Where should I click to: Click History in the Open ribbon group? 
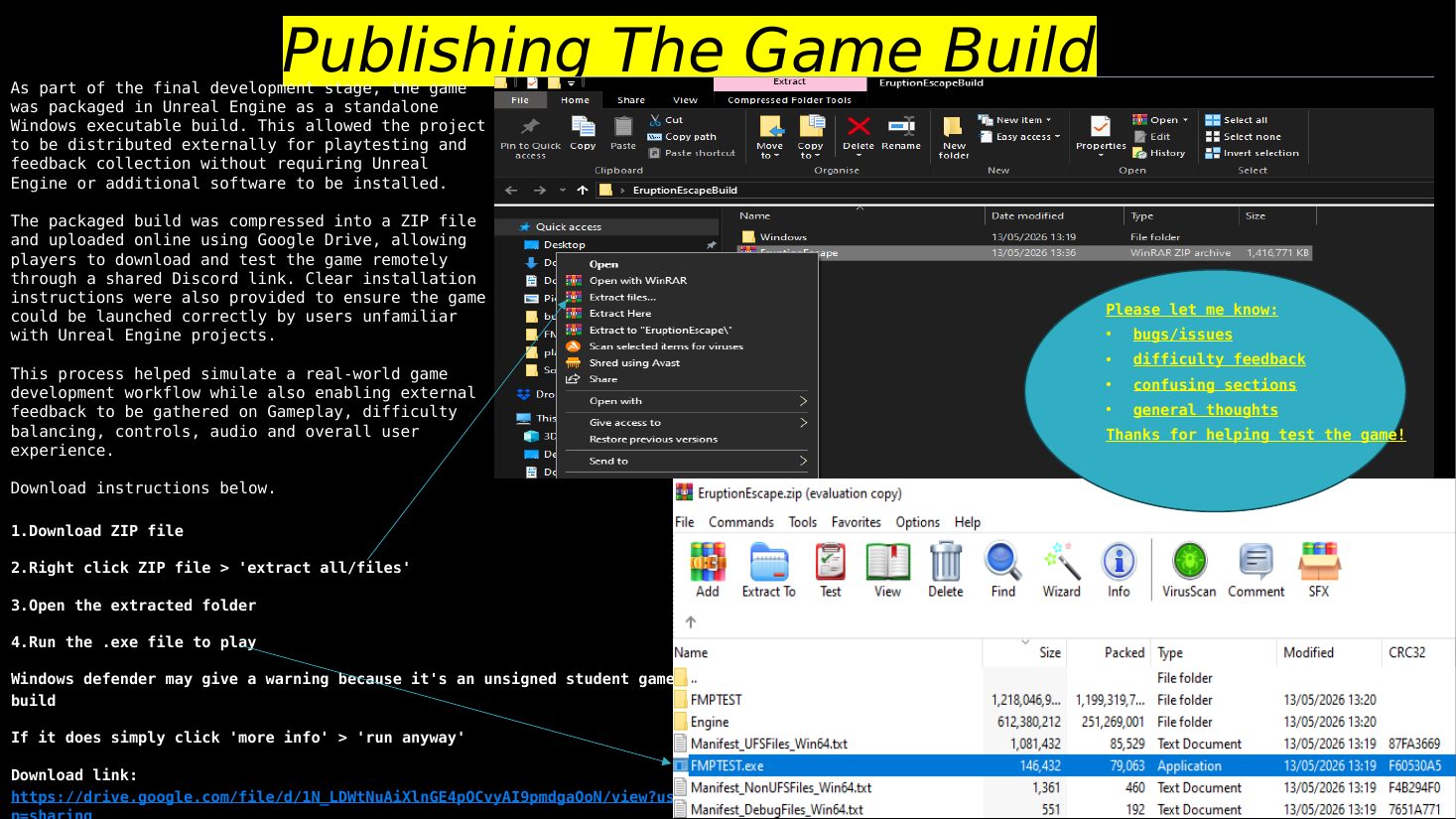point(1159,153)
